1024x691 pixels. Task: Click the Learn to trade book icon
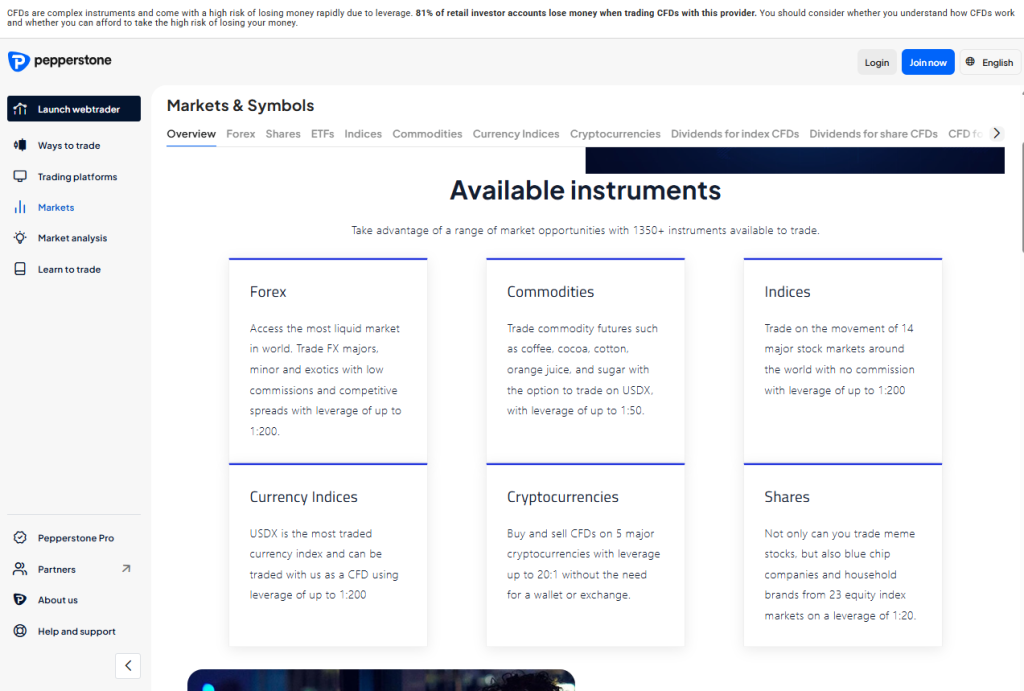coord(20,269)
